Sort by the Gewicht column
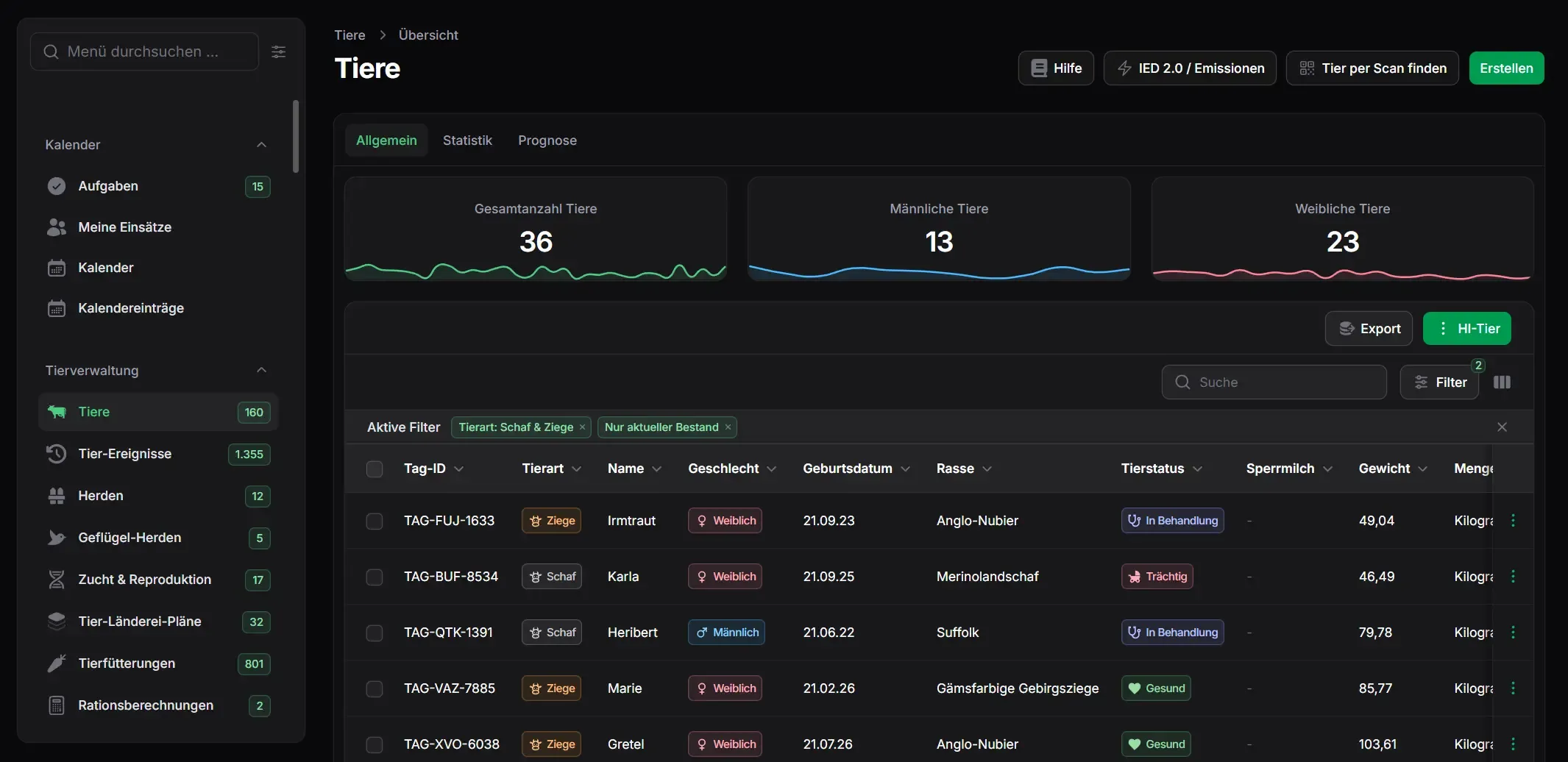 pos(1393,469)
